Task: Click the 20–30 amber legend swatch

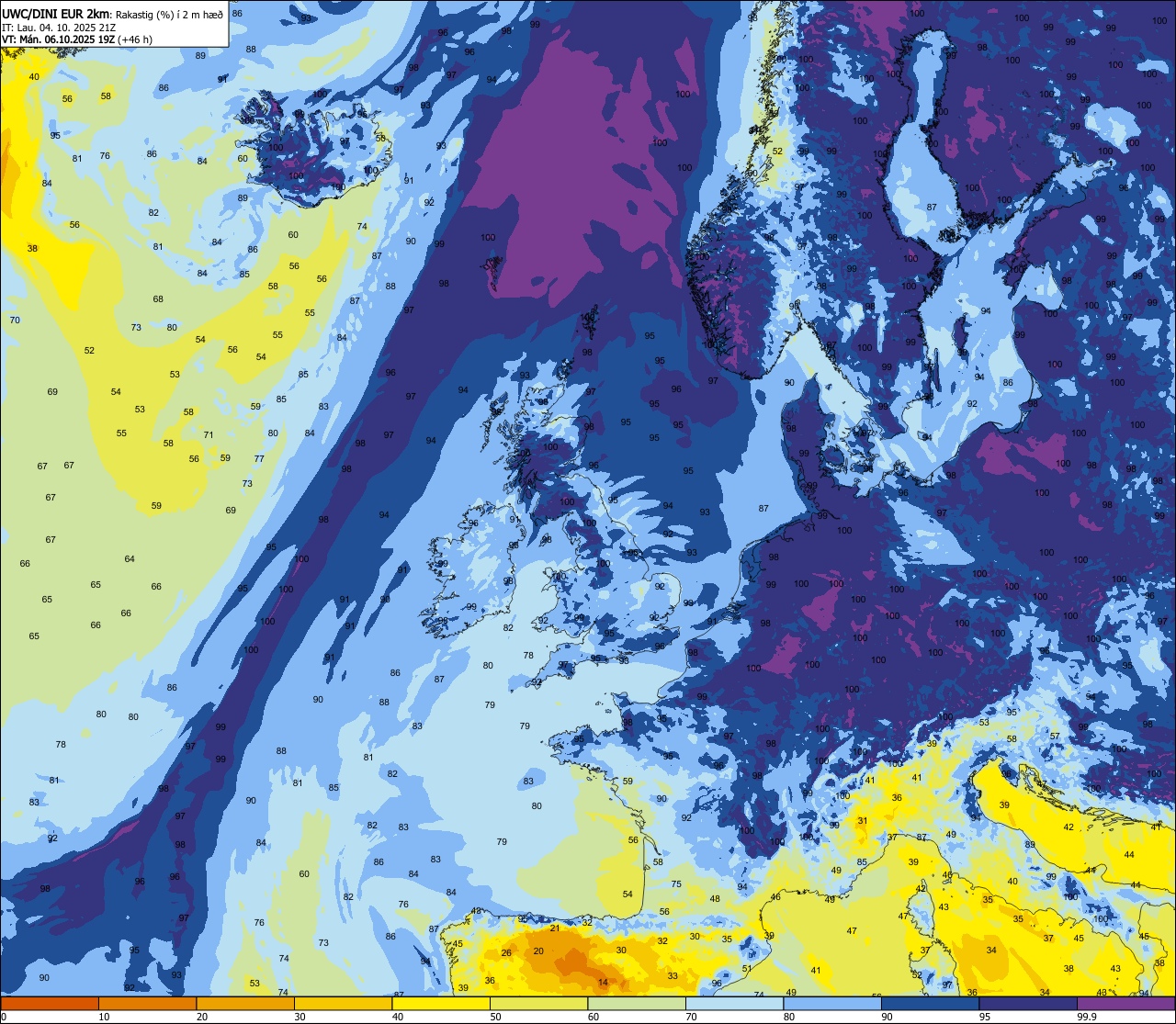Action: point(245,1003)
